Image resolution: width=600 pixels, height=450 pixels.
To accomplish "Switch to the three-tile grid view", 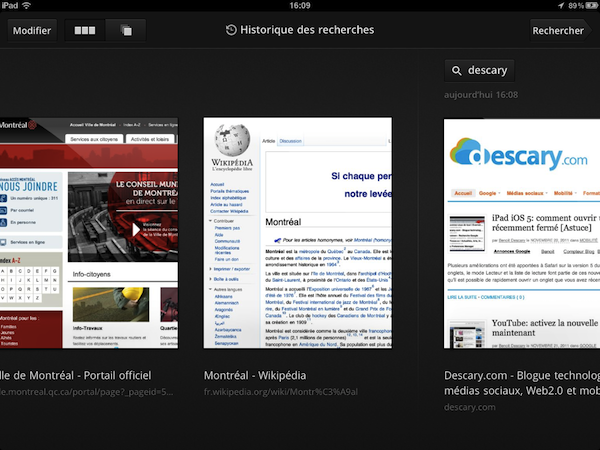I will (85, 30).
